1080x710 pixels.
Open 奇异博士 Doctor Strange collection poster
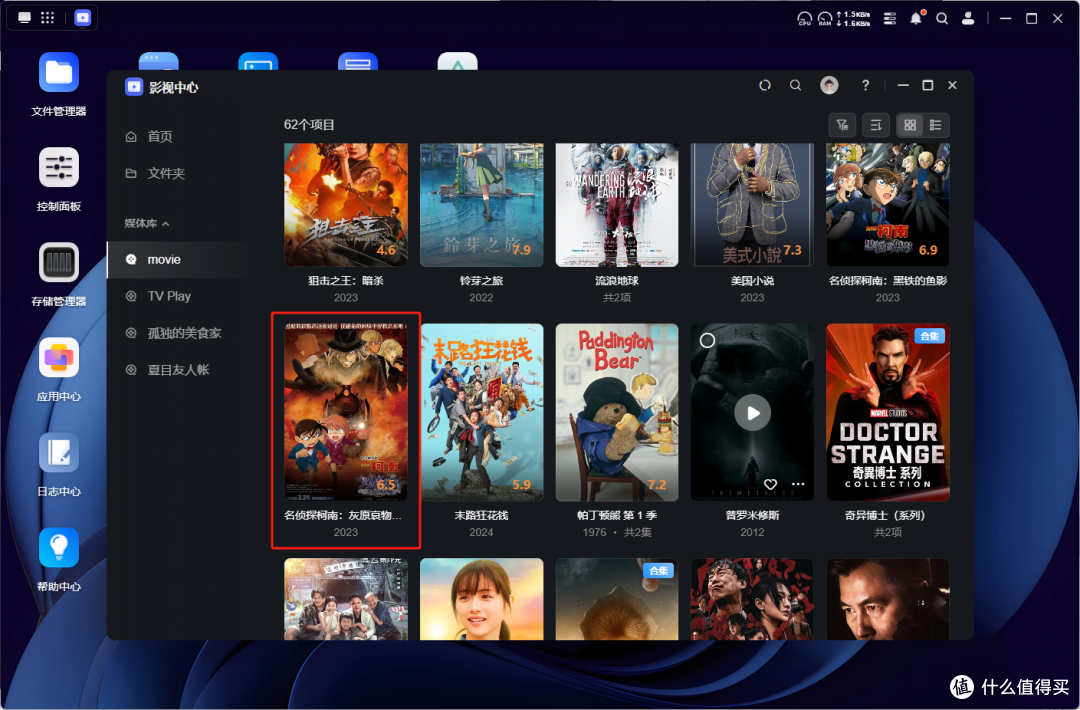coord(888,413)
